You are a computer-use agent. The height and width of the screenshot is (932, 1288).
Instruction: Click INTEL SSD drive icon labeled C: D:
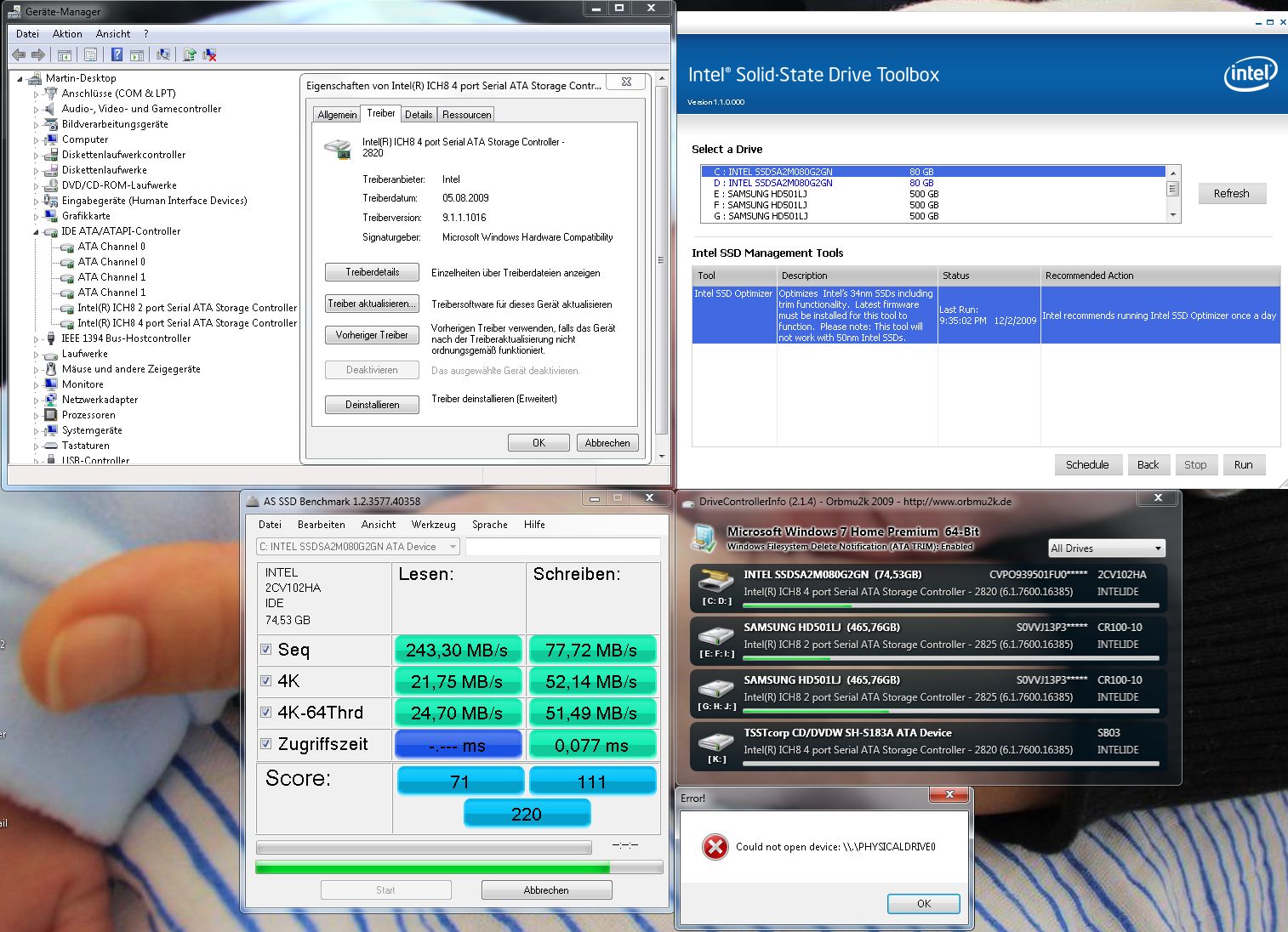point(715,582)
